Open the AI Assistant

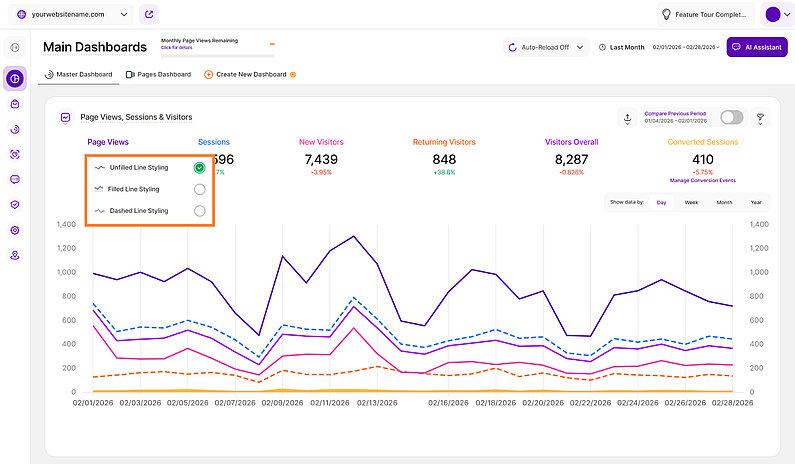coord(757,47)
